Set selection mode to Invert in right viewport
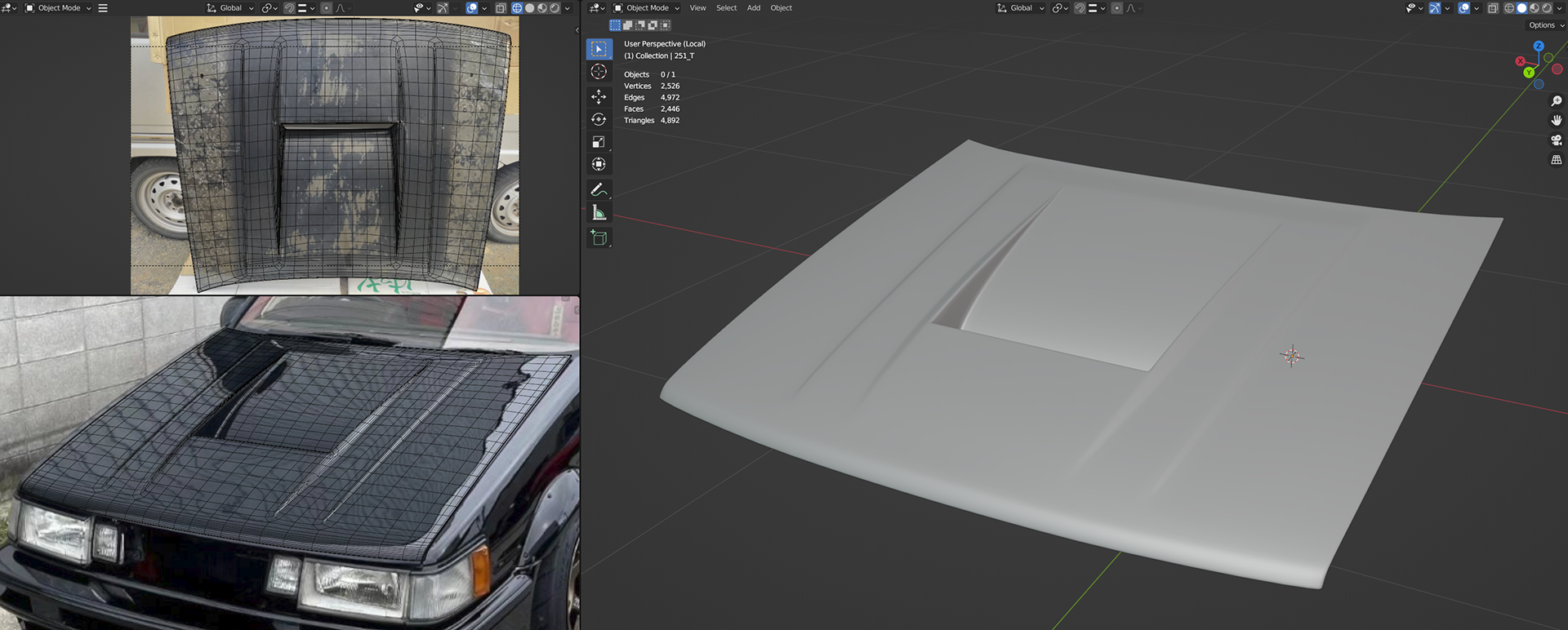The height and width of the screenshot is (630, 1568). [653, 25]
